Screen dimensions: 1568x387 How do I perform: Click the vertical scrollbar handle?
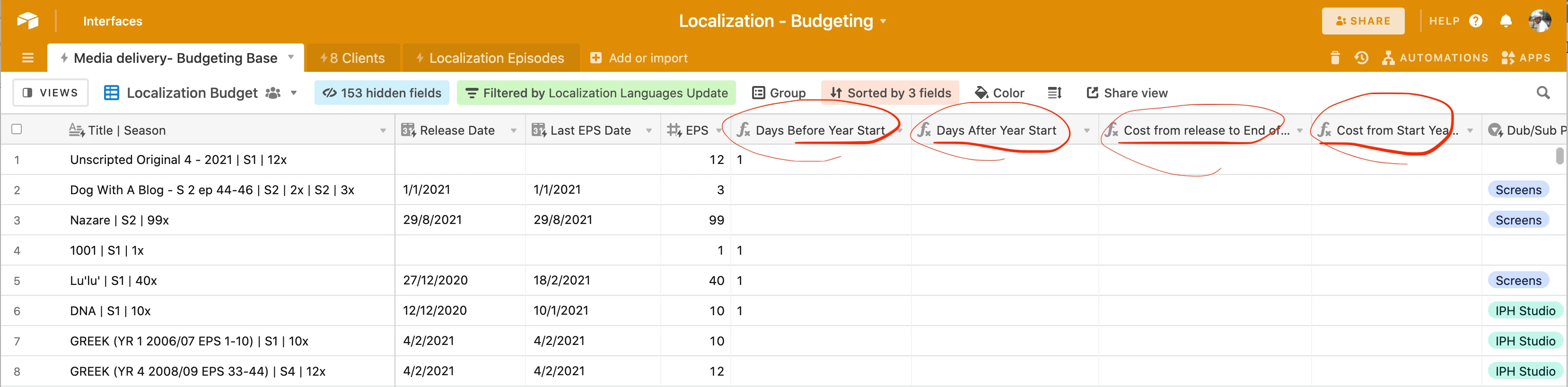pyautogui.click(x=1559, y=156)
